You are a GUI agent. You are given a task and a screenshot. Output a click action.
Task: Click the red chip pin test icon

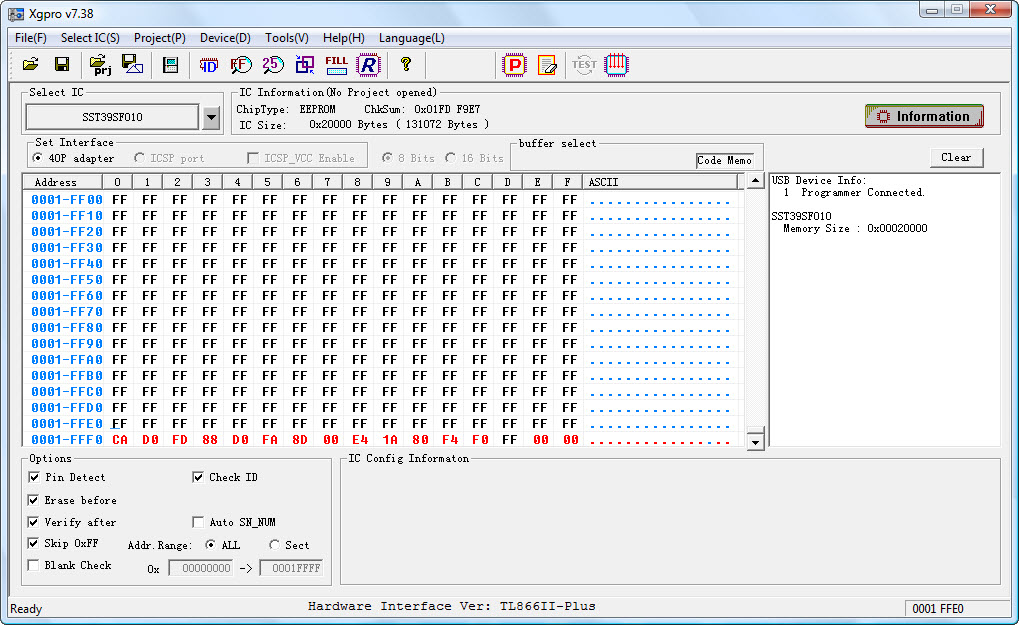(x=616, y=65)
